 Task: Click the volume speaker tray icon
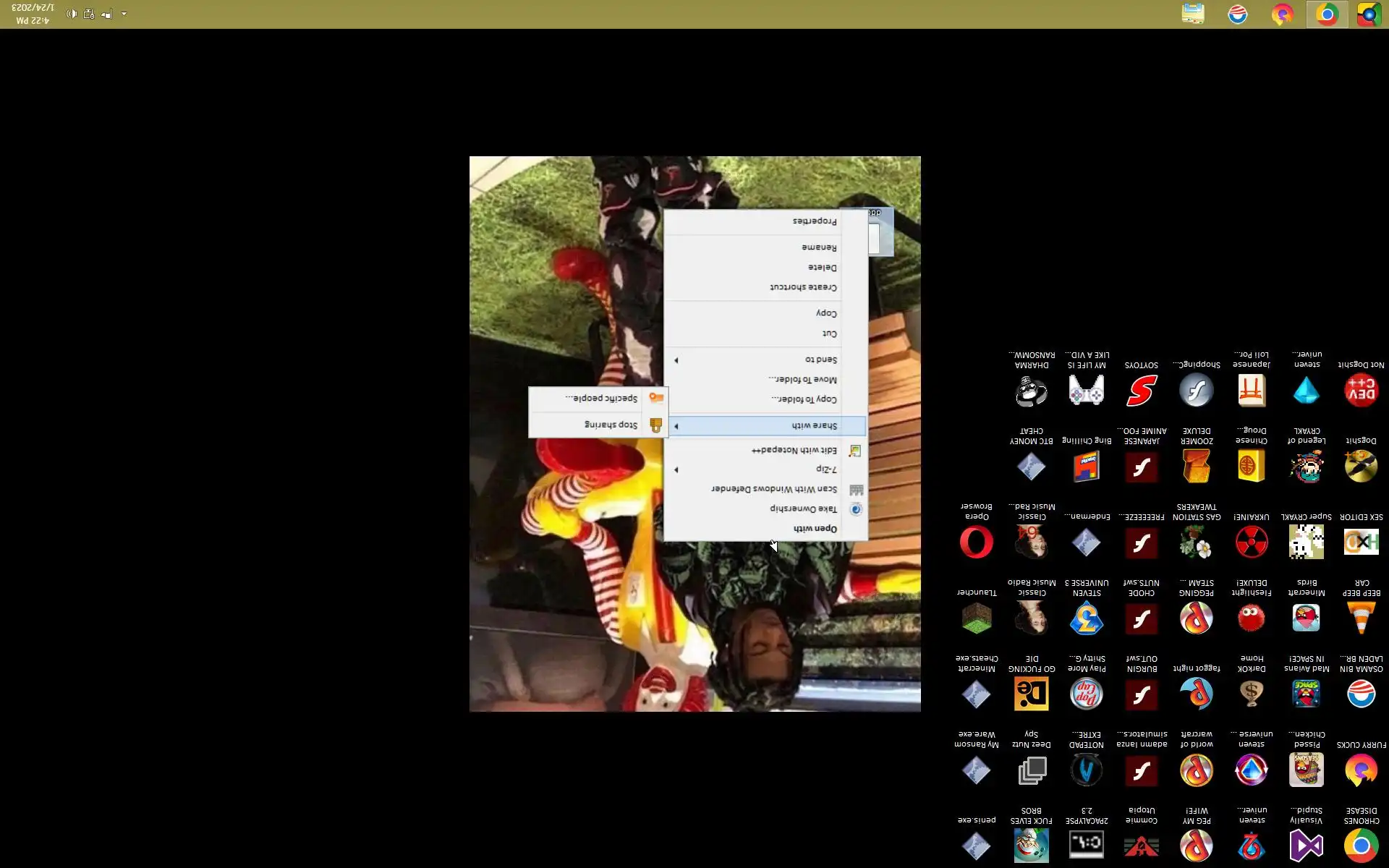tap(72, 14)
